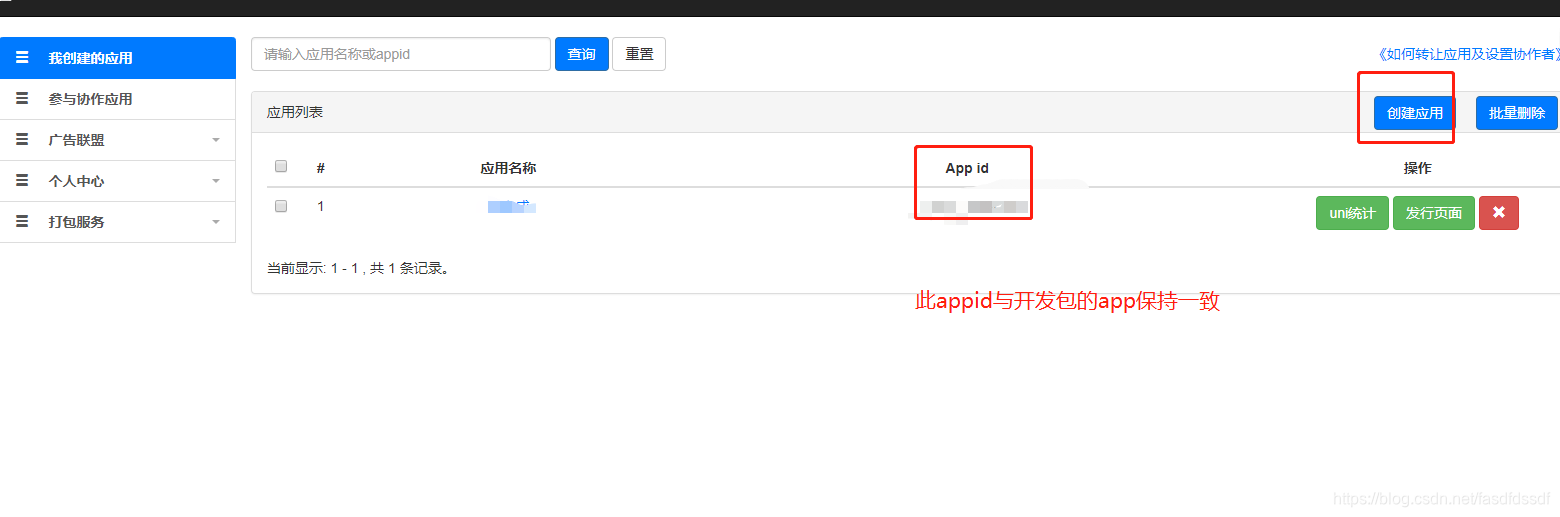1560x517 pixels.
Task: Delete the app with the red X button
Action: [x=1499, y=213]
